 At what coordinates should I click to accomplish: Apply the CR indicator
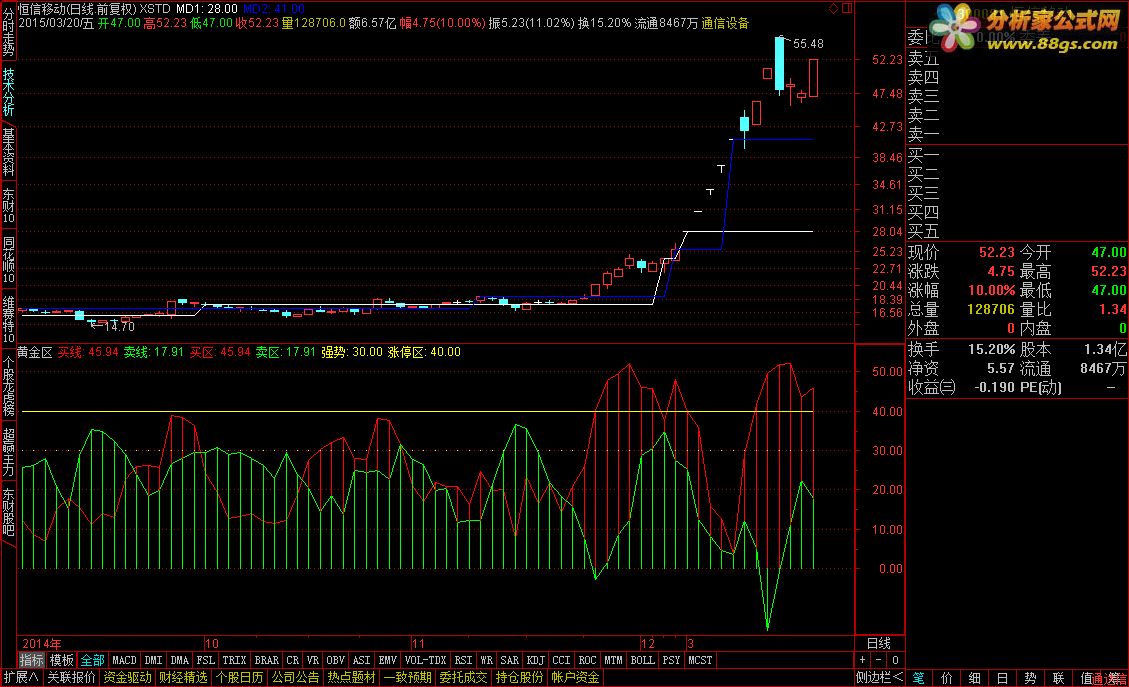point(292,660)
